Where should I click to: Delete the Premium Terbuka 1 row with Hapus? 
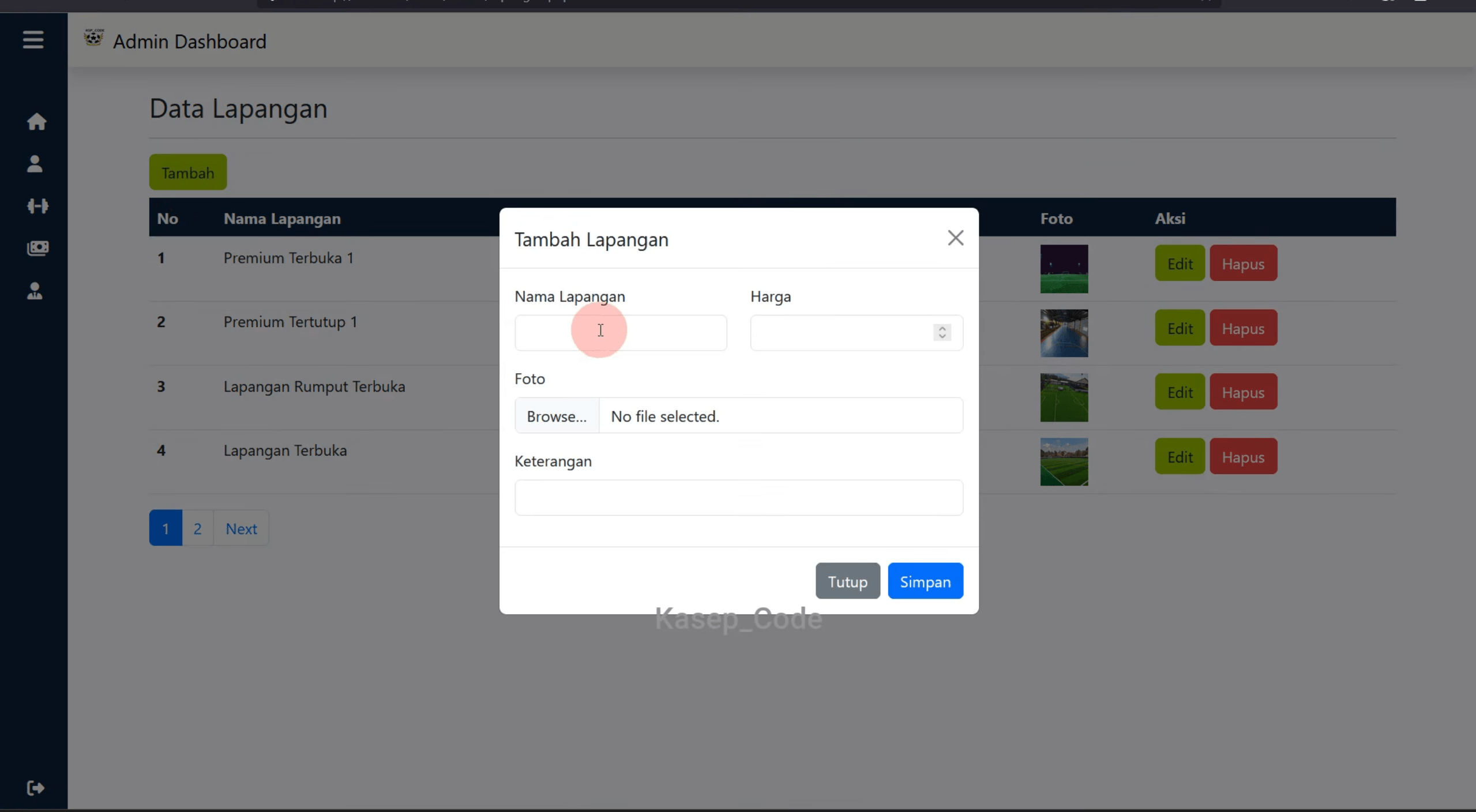click(1243, 263)
